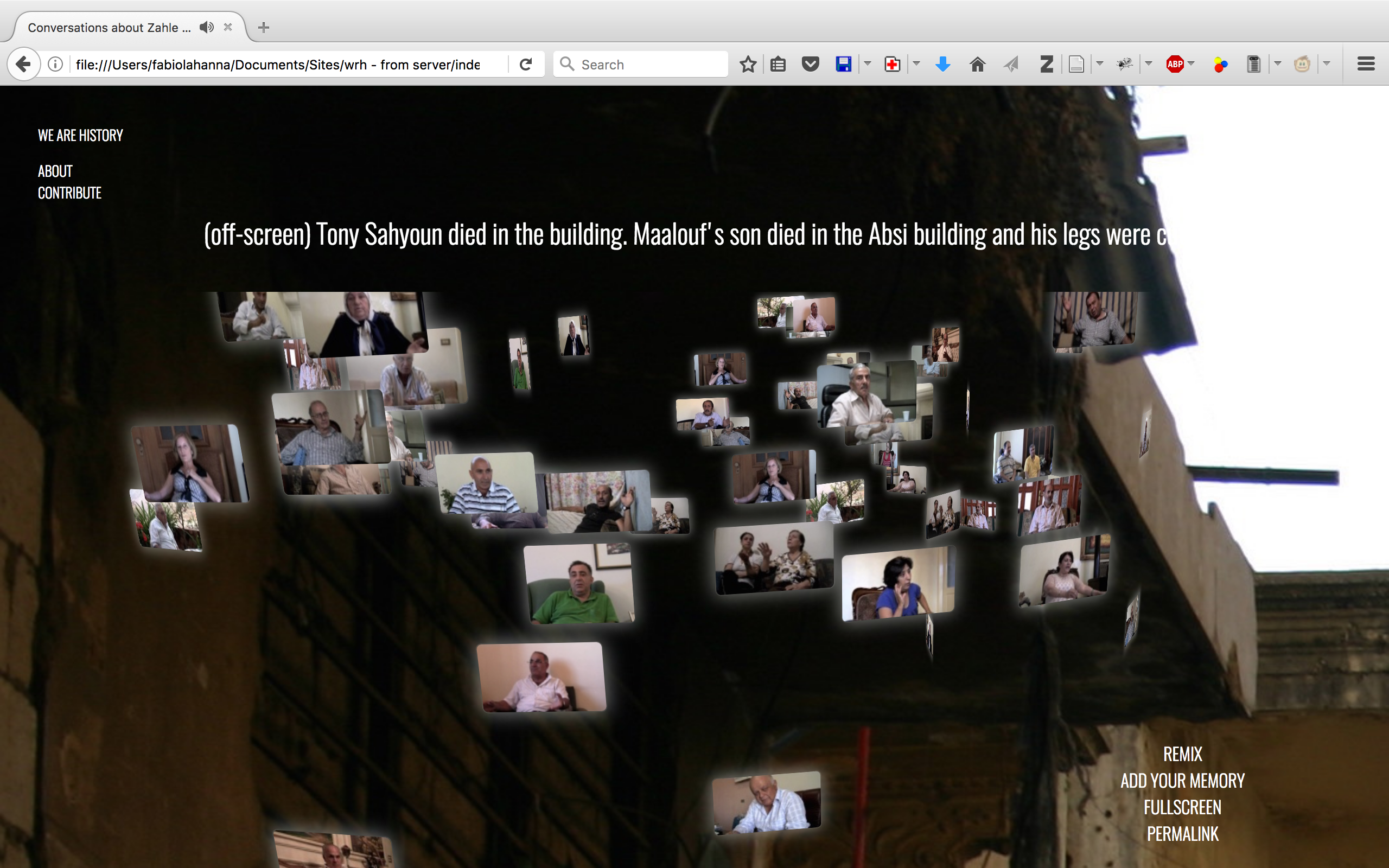Click the Zotero Z icon
The width and height of the screenshot is (1389, 868).
1046,65
